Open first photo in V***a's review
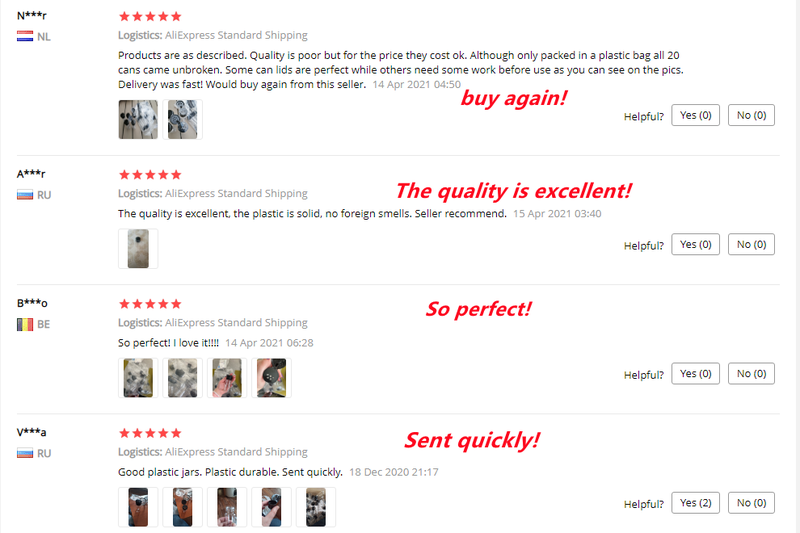 (138, 507)
